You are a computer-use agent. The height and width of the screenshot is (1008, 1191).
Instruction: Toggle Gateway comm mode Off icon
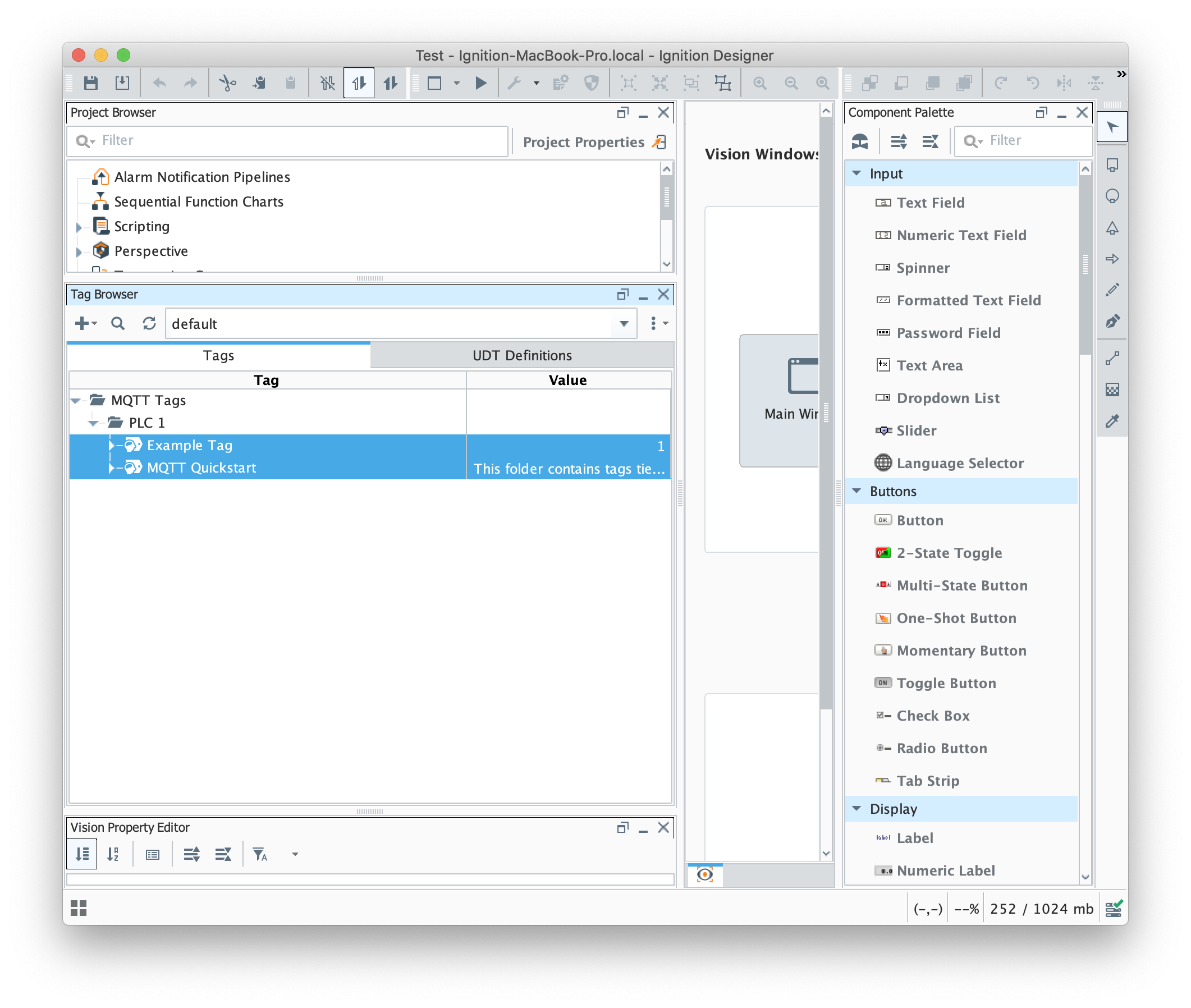coord(327,84)
